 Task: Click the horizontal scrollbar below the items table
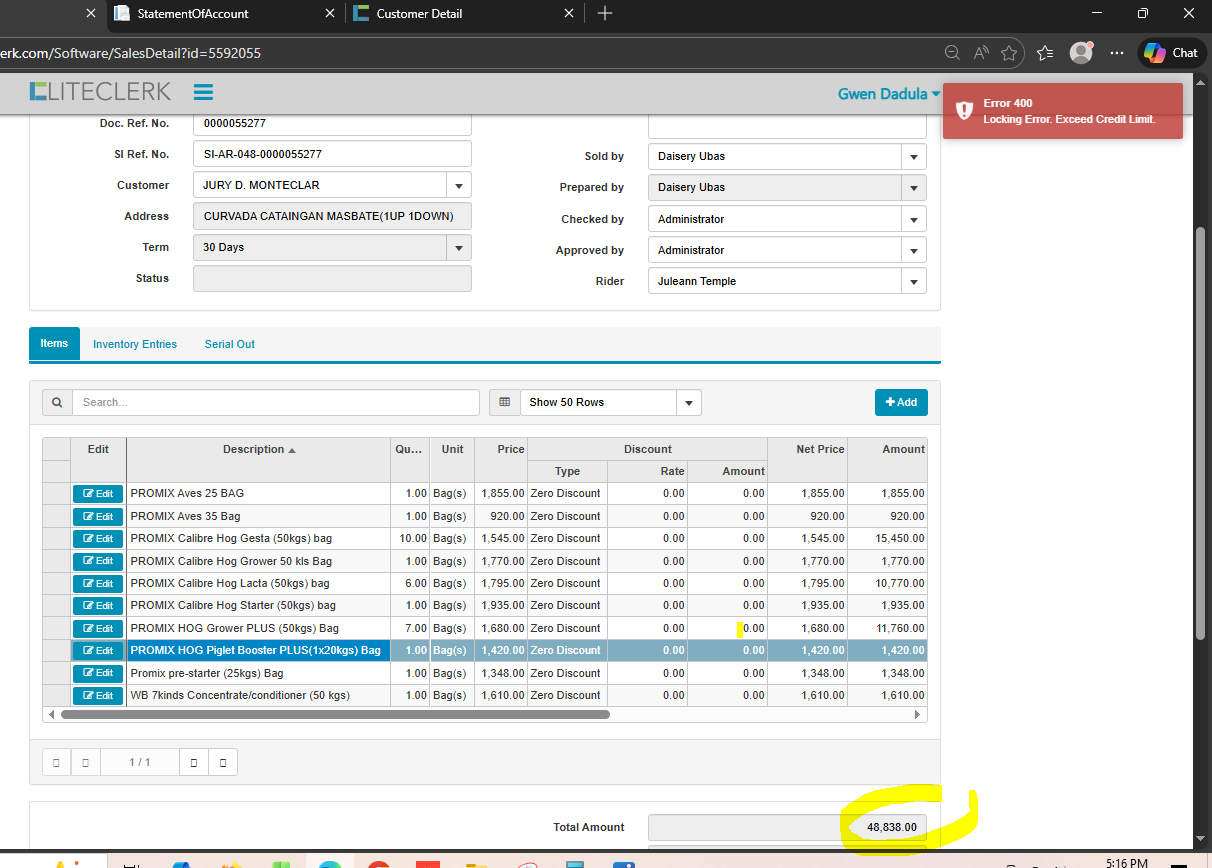[335, 715]
